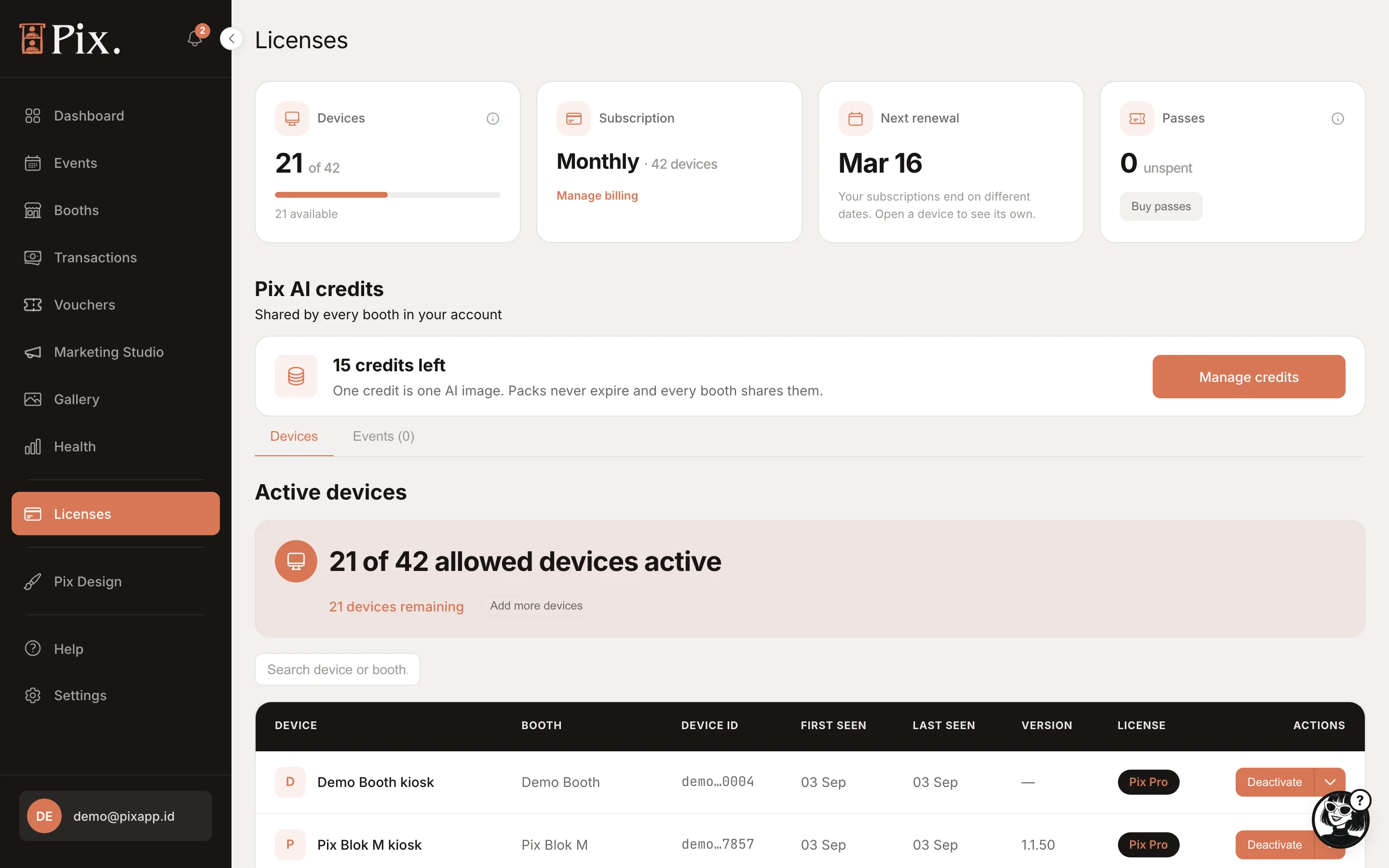Viewport: 1389px width, 868px height.
Task: Switch to the Events (0) tab
Action: click(x=383, y=436)
